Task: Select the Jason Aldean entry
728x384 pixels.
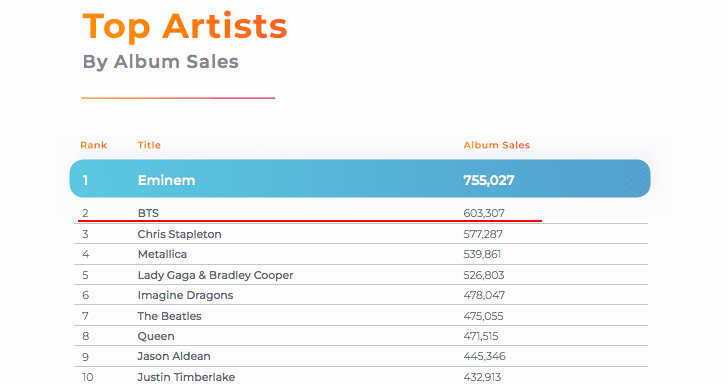Action: coord(174,356)
